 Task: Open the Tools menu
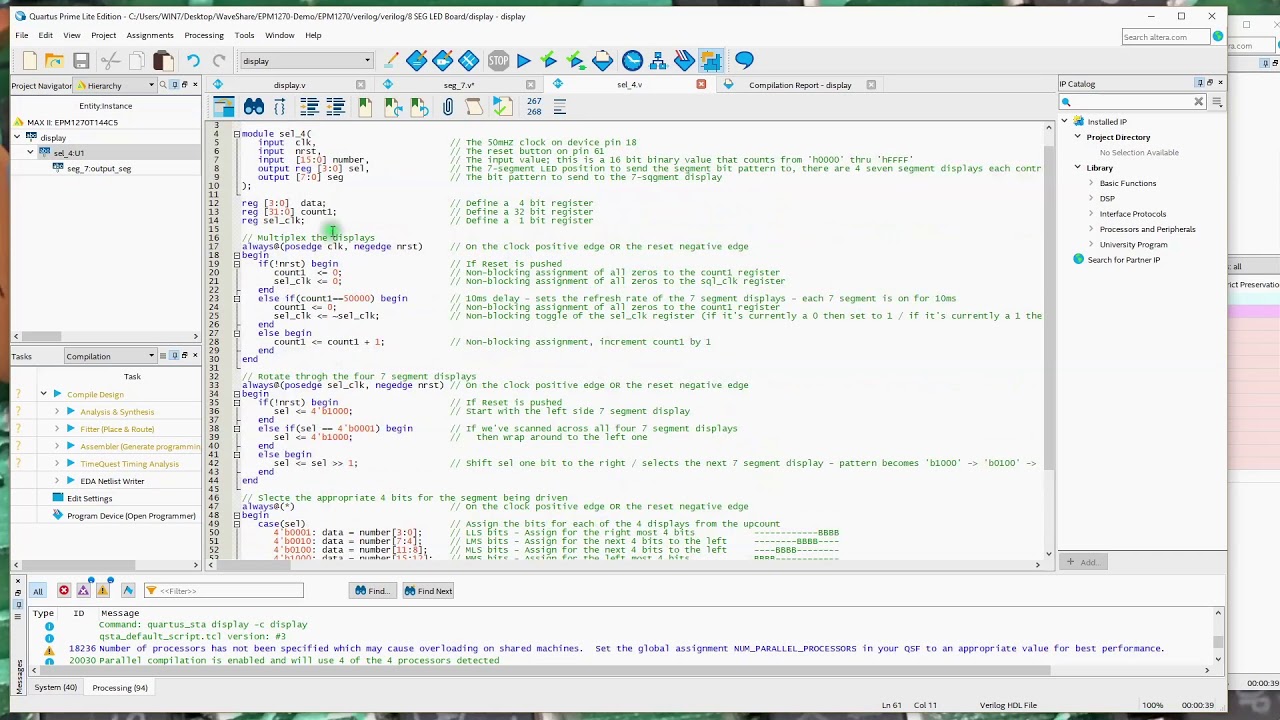(x=244, y=35)
